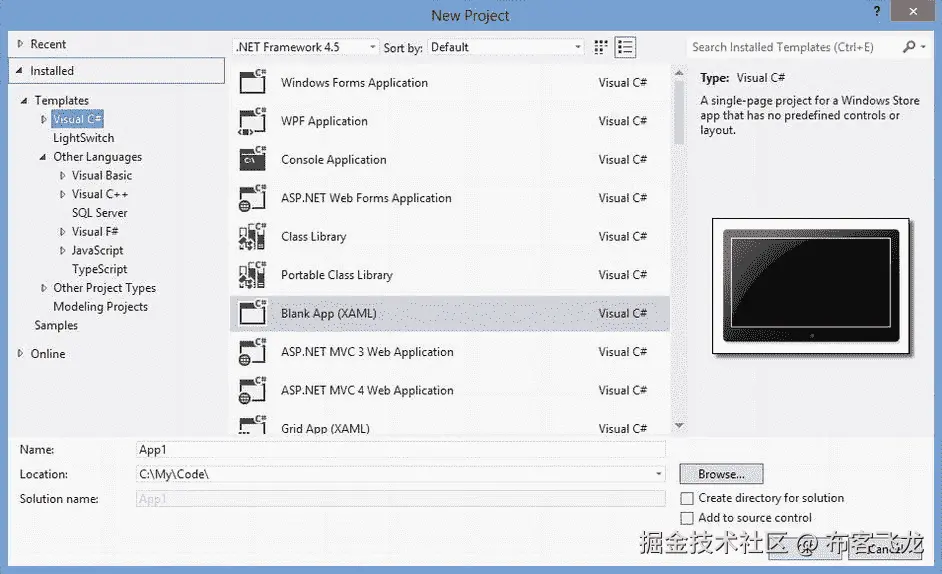Click the Browse... button

tap(722, 474)
